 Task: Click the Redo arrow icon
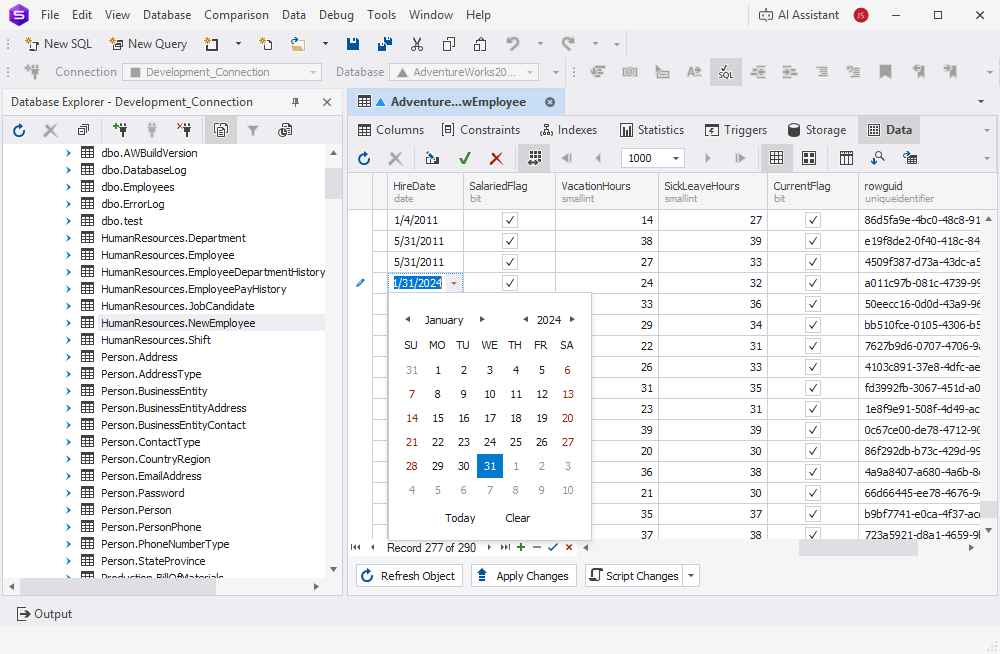(x=568, y=44)
